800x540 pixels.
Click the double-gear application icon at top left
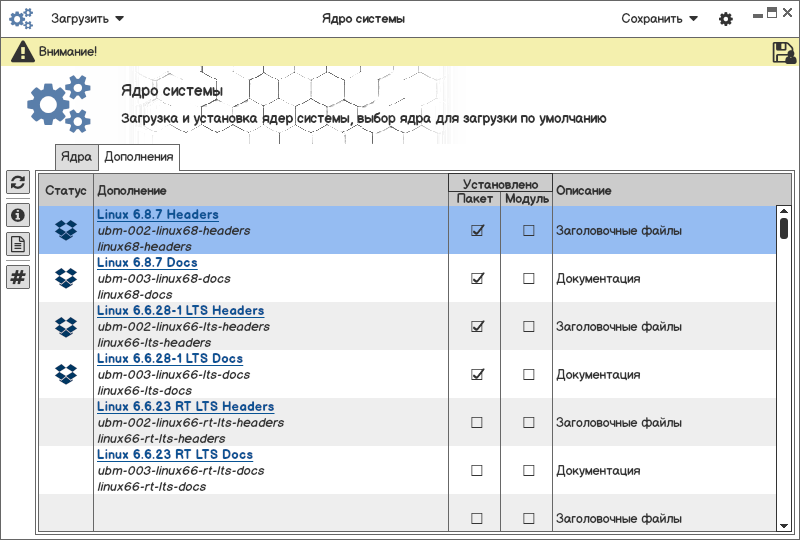(21, 19)
